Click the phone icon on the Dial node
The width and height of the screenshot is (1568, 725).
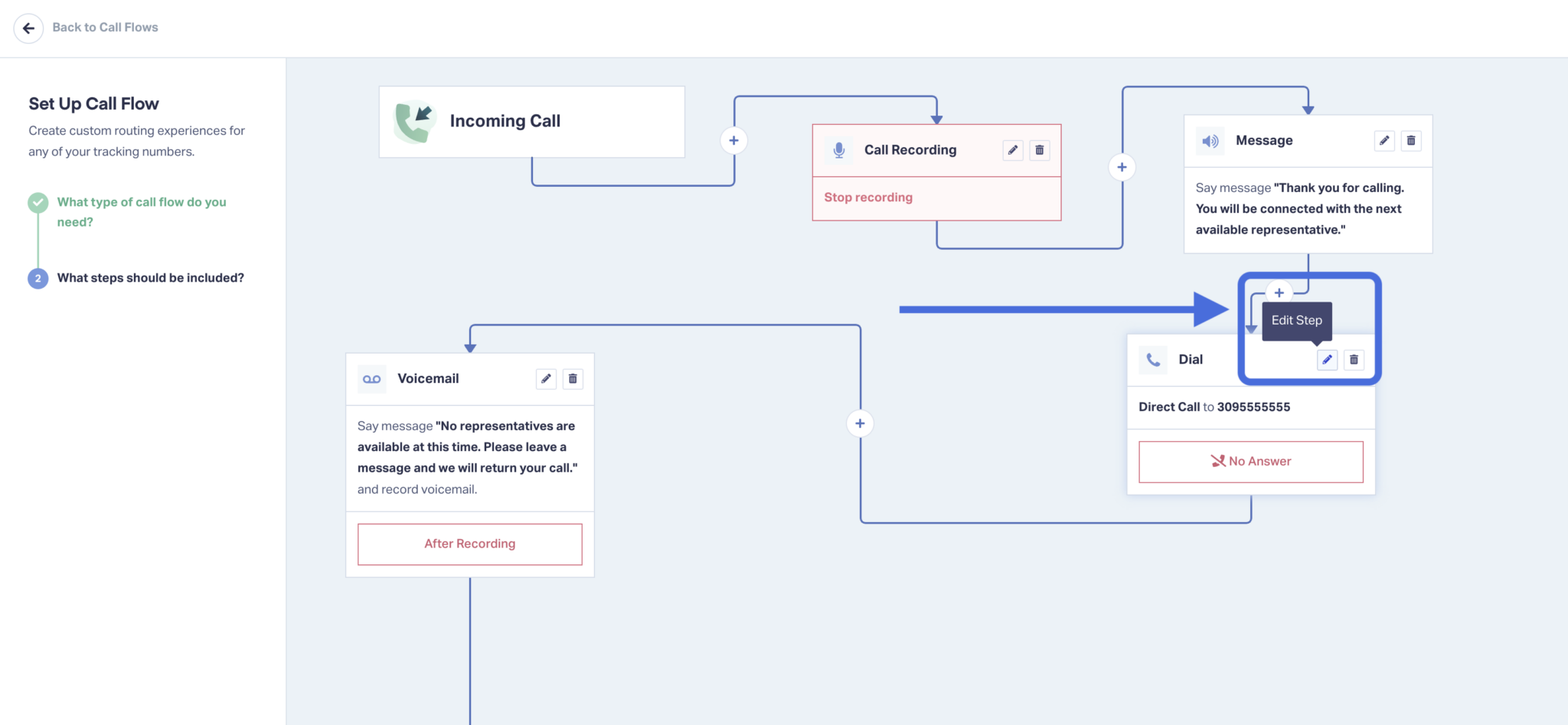(1154, 360)
